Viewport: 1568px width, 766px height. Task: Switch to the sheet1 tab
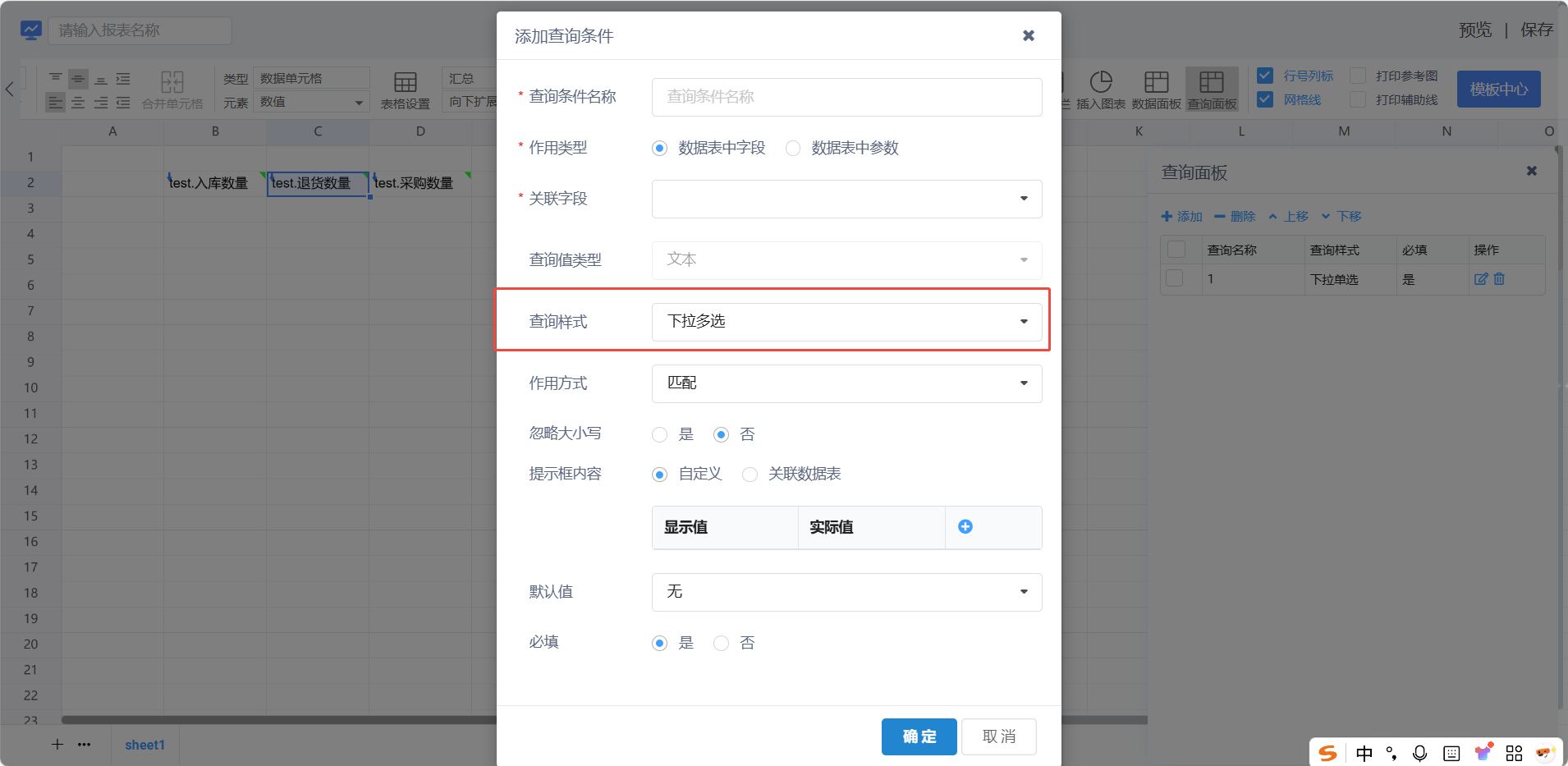144,745
